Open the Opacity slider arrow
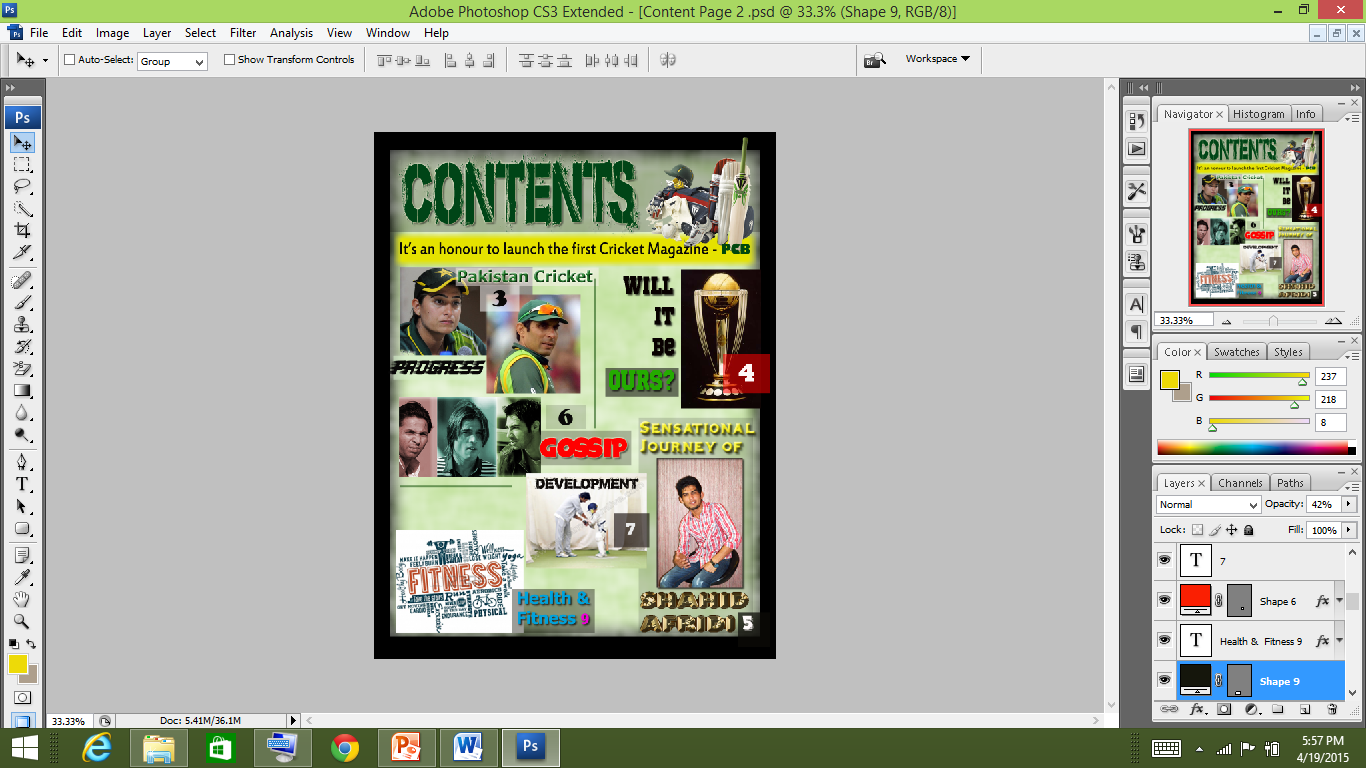 pos(1349,504)
